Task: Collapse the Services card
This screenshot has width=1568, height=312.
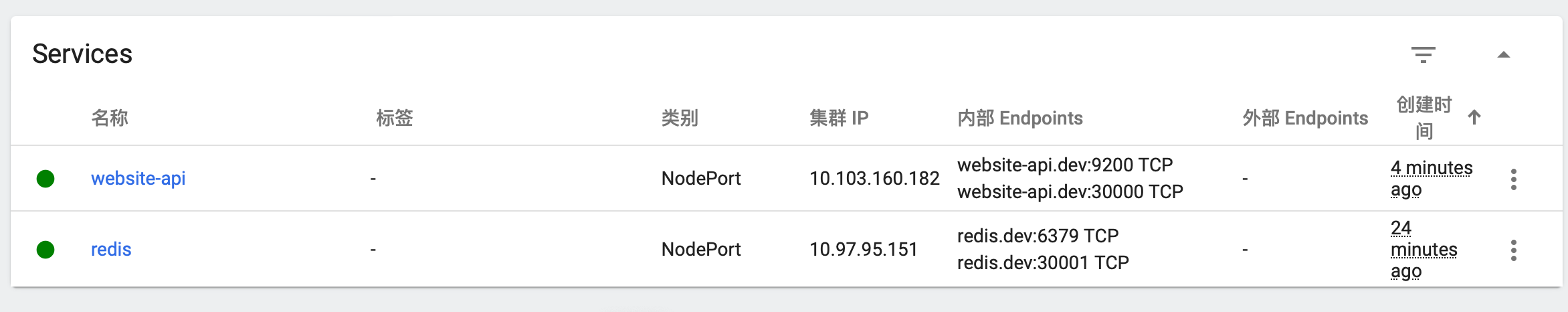Action: click(x=1503, y=54)
